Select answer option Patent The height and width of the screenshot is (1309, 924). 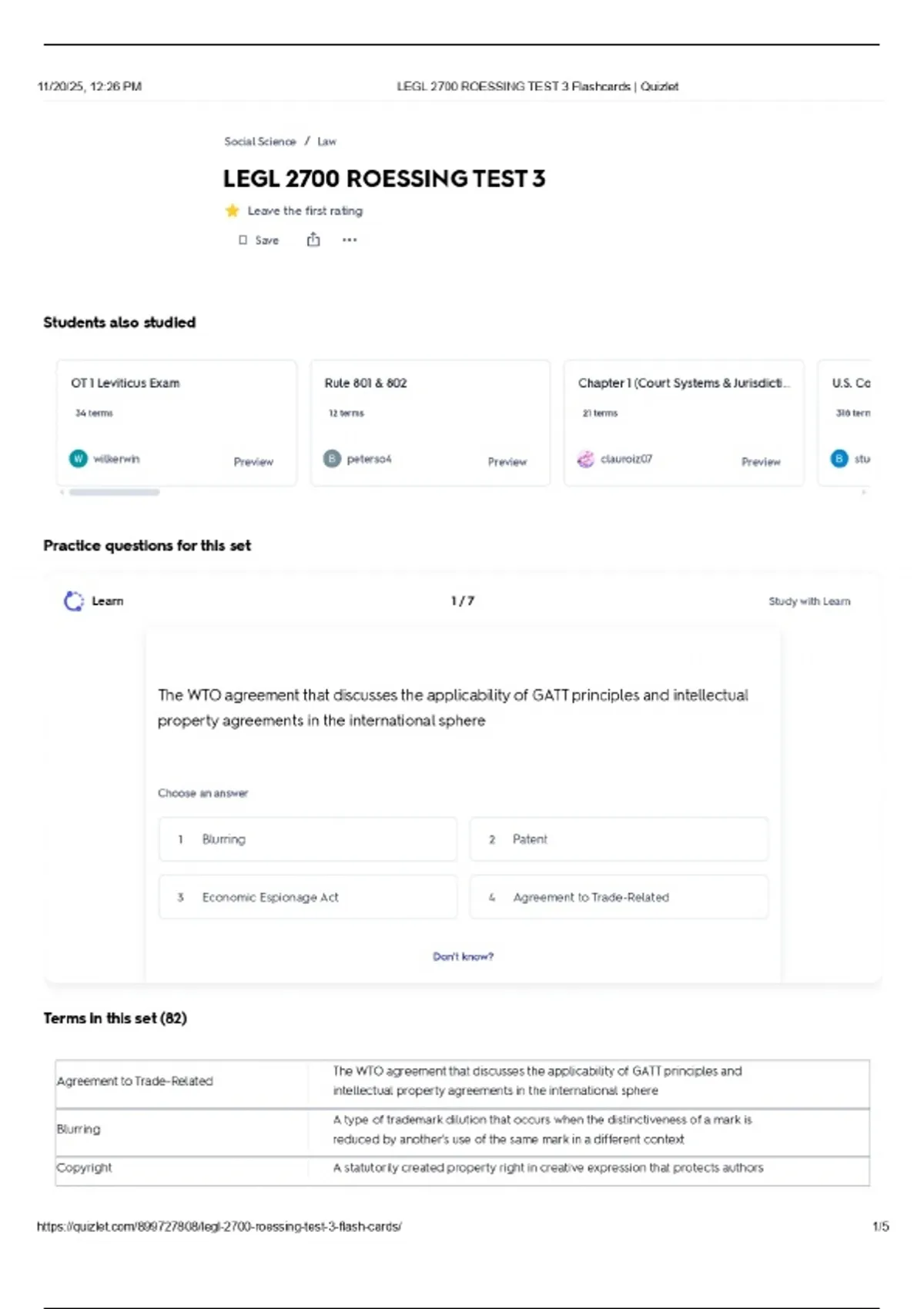tap(618, 839)
